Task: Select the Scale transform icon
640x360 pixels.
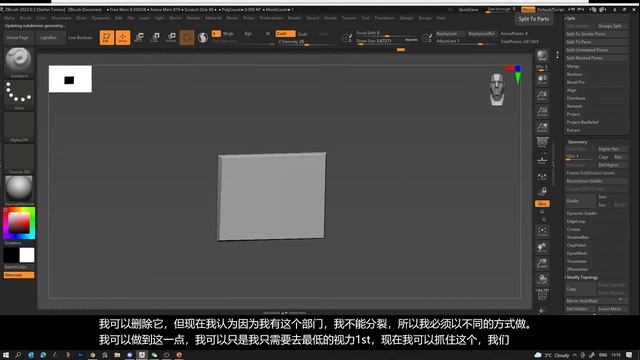Action: pyautogui.click(x=155, y=38)
